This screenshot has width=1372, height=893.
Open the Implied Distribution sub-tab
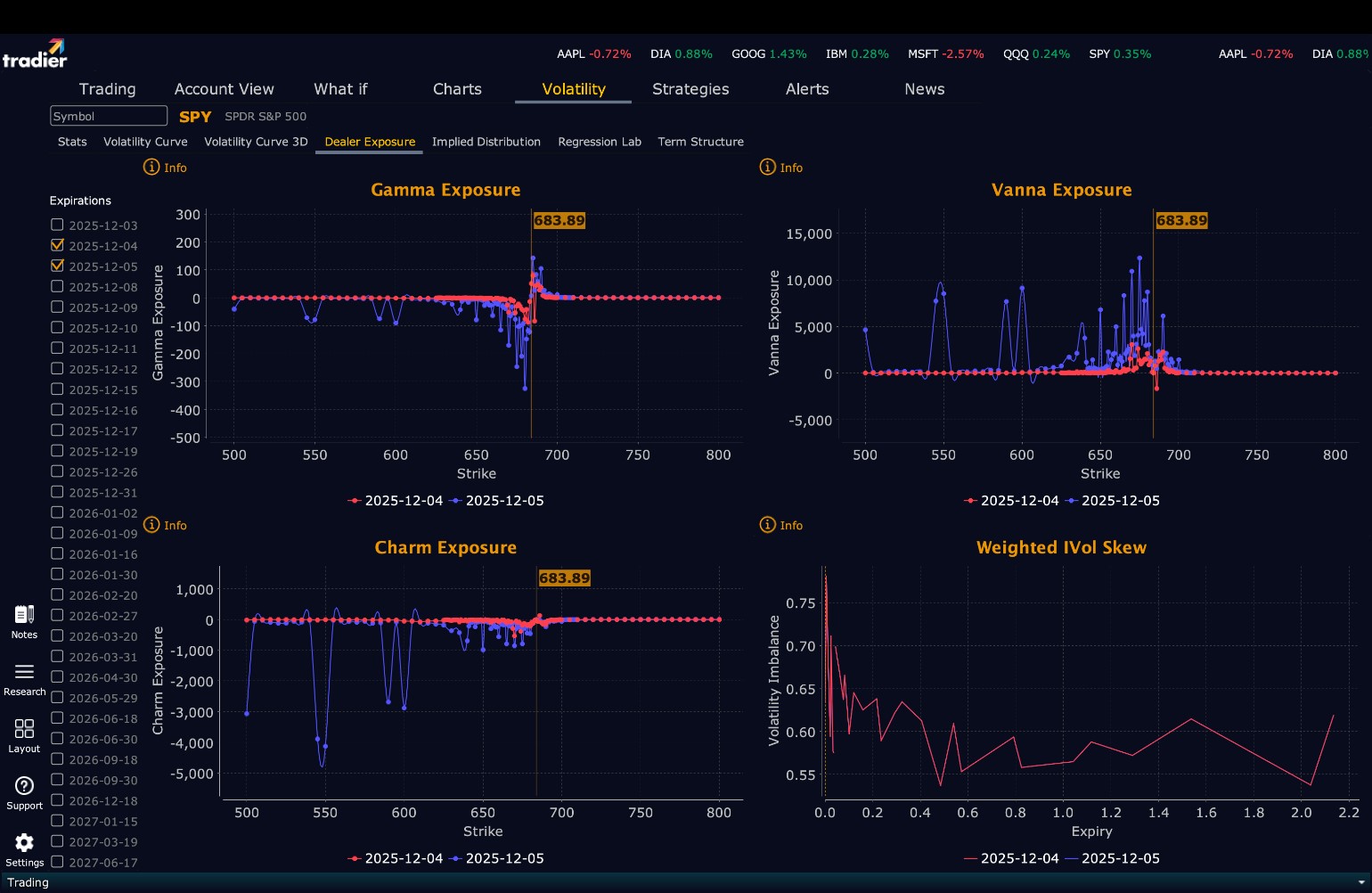(x=486, y=142)
